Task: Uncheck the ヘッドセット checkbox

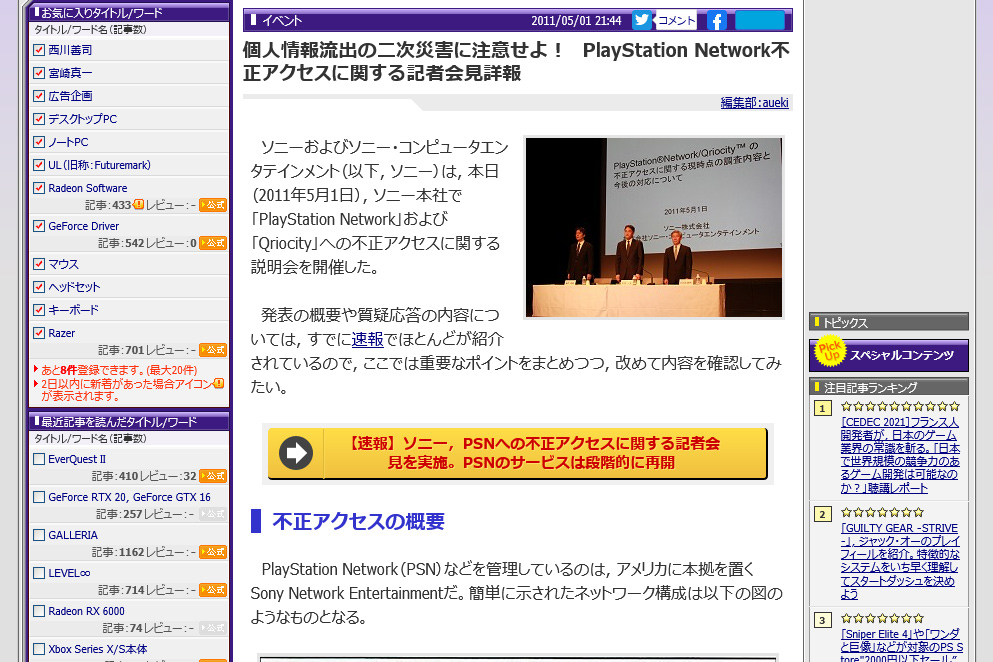Action: (39, 287)
